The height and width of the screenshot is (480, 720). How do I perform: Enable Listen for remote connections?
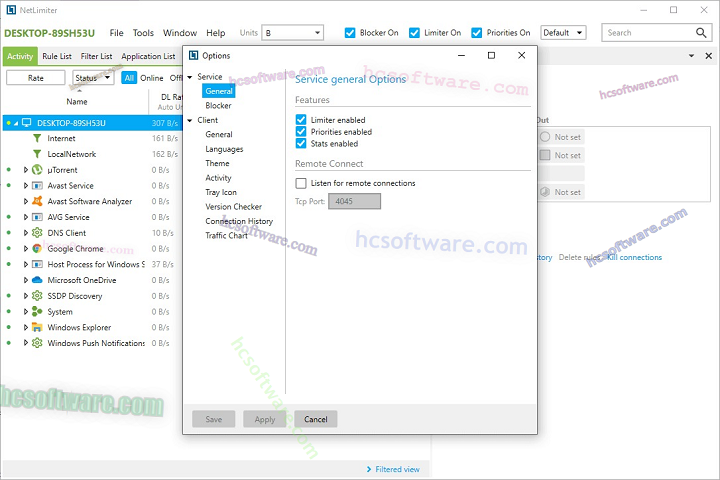pyautogui.click(x=301, y=183)
